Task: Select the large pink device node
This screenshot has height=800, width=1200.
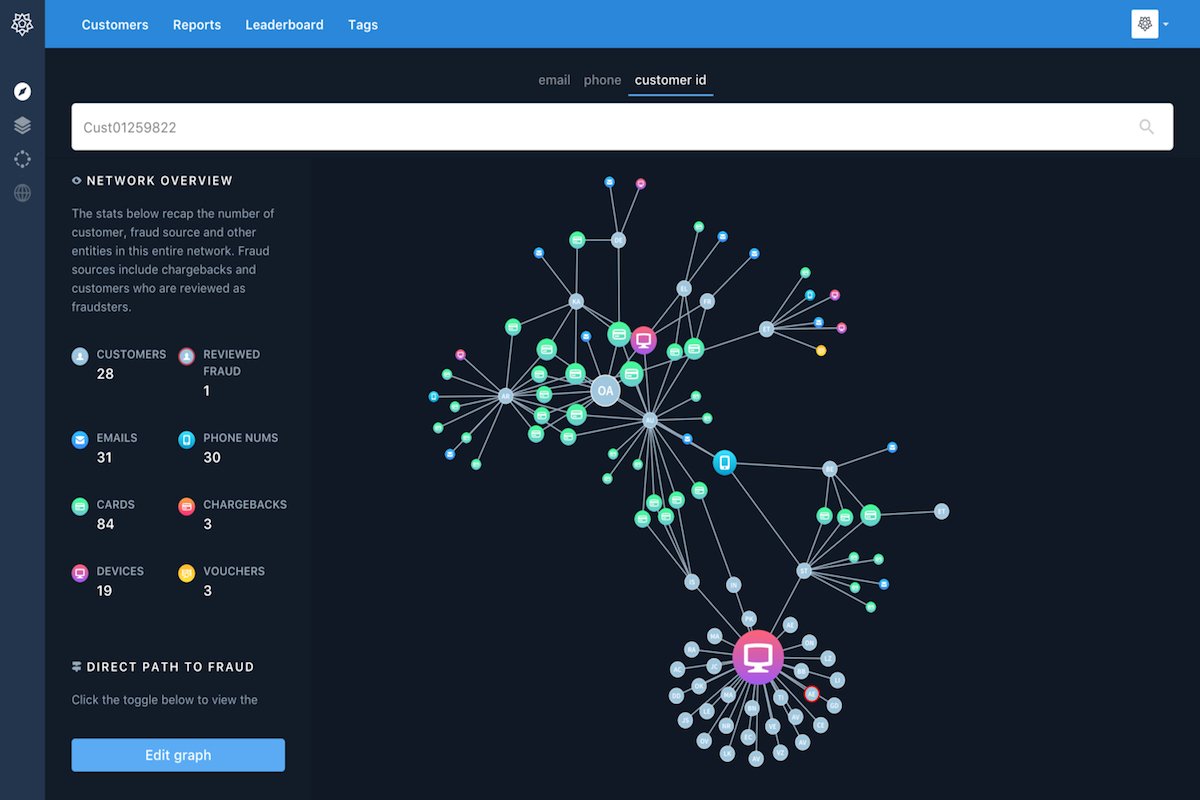Action: 758,657
